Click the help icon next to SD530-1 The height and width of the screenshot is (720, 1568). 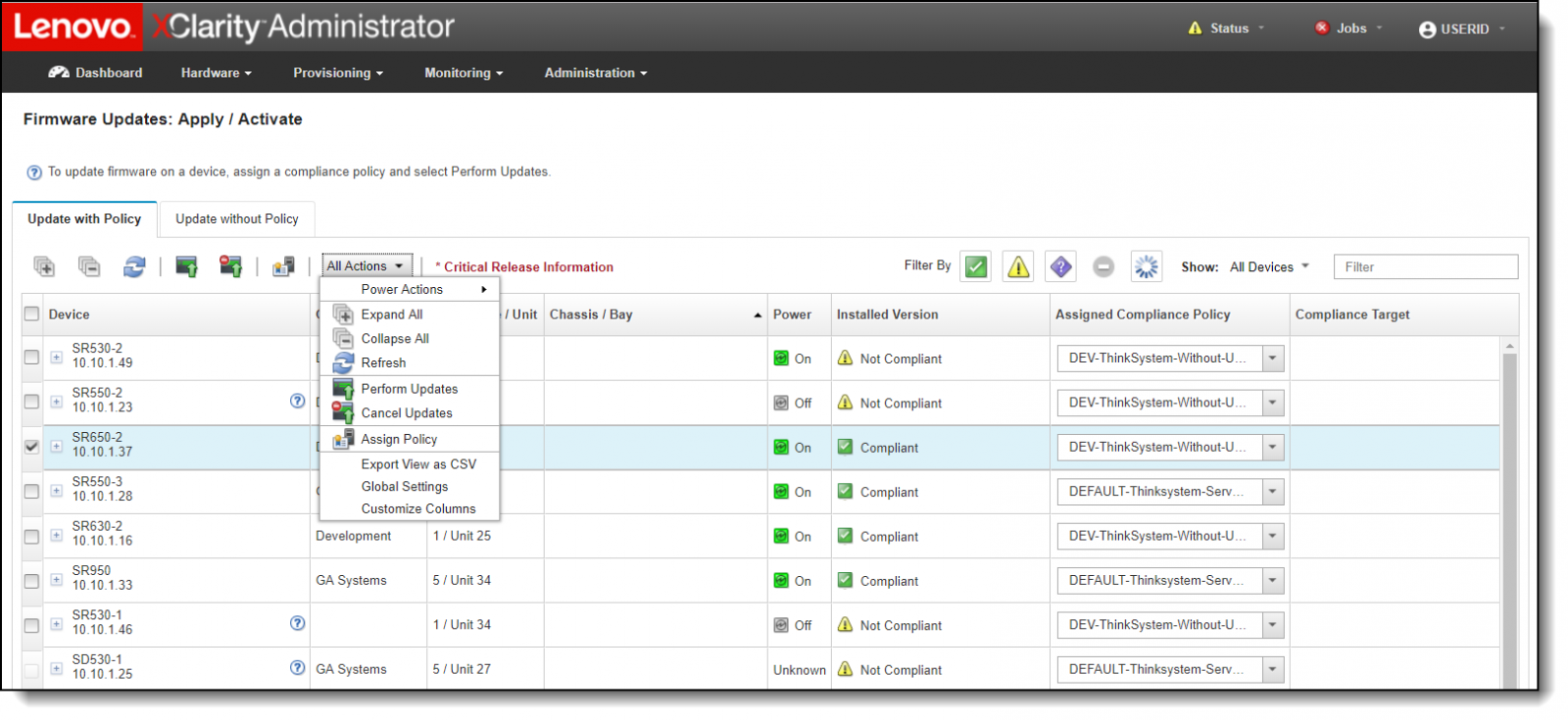pyautogui.click(x=298, y=667)
